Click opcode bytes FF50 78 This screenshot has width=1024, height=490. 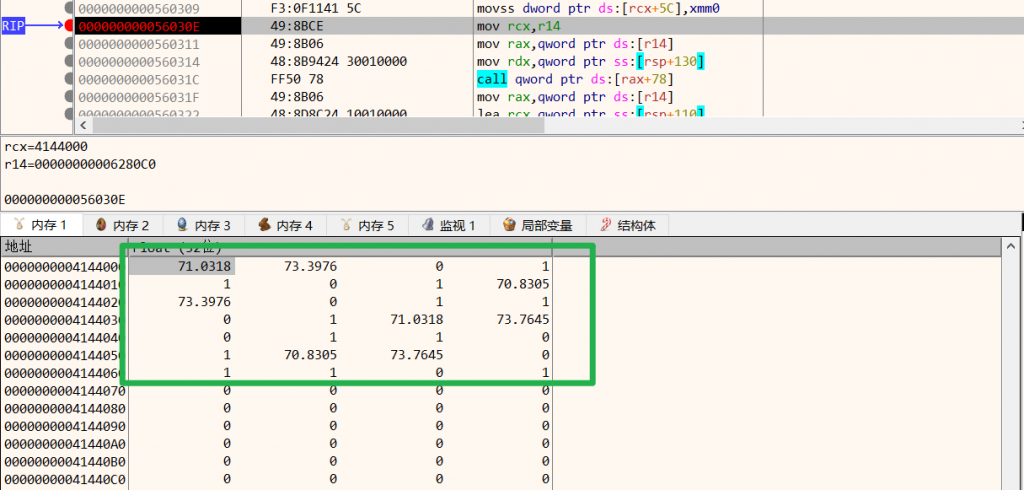point(297,80)
